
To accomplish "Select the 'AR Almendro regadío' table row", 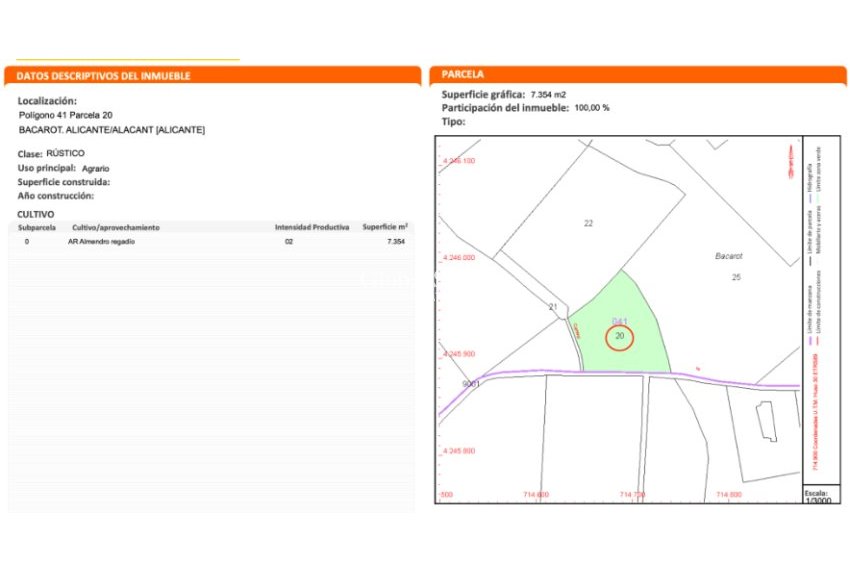I will 101,242.
